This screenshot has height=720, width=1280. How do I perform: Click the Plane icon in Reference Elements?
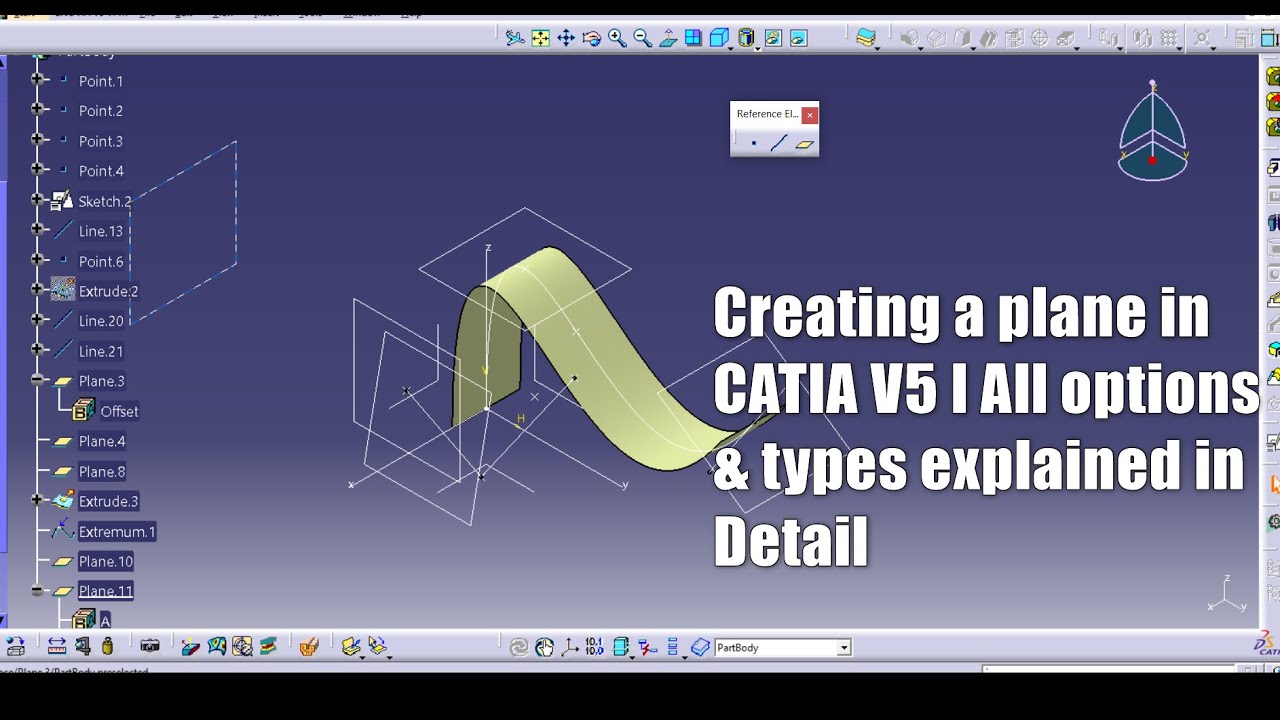pyautogui.click(x=805, y=144)
